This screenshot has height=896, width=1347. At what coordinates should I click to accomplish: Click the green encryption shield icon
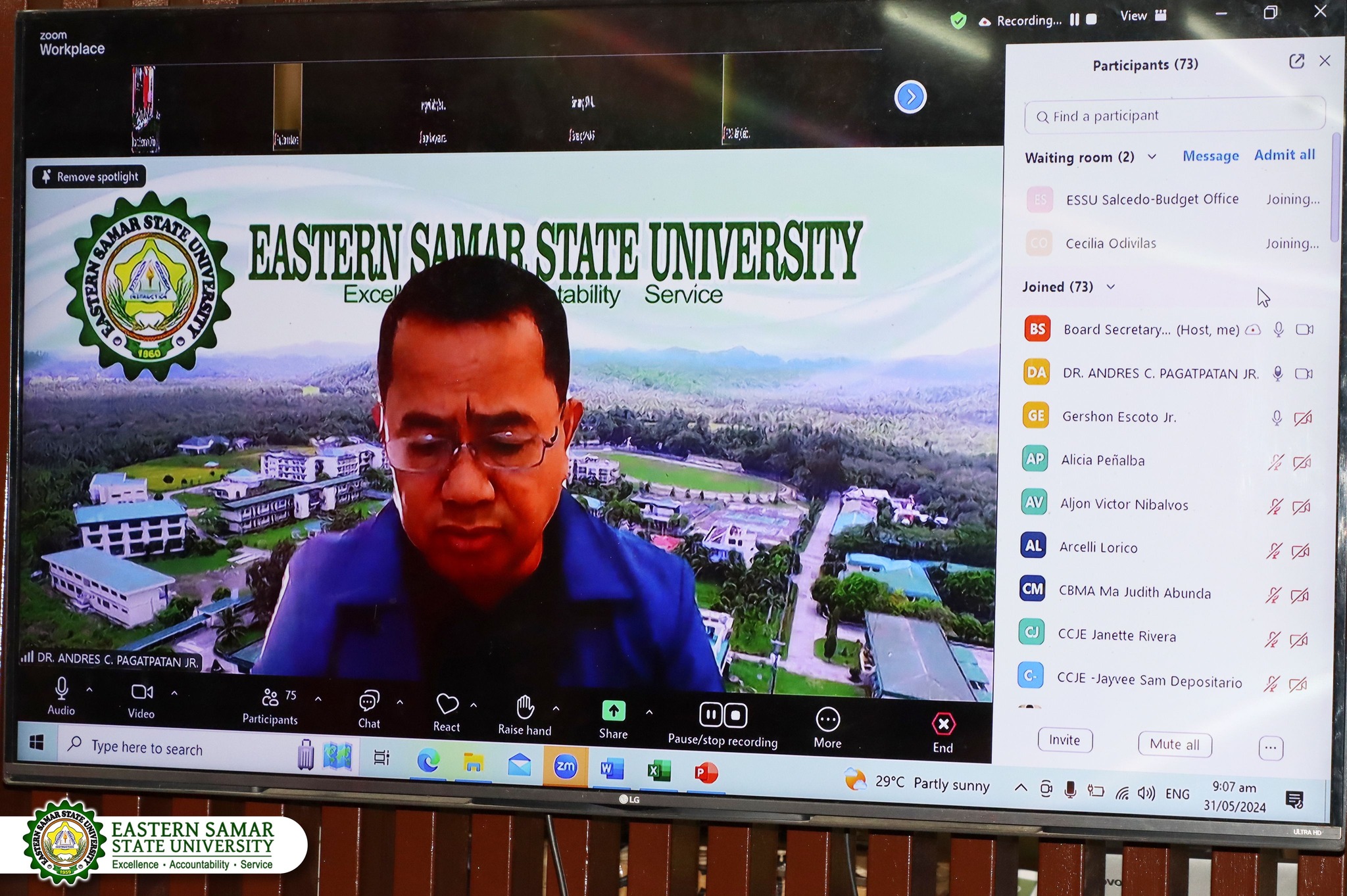tap(958, 21)
